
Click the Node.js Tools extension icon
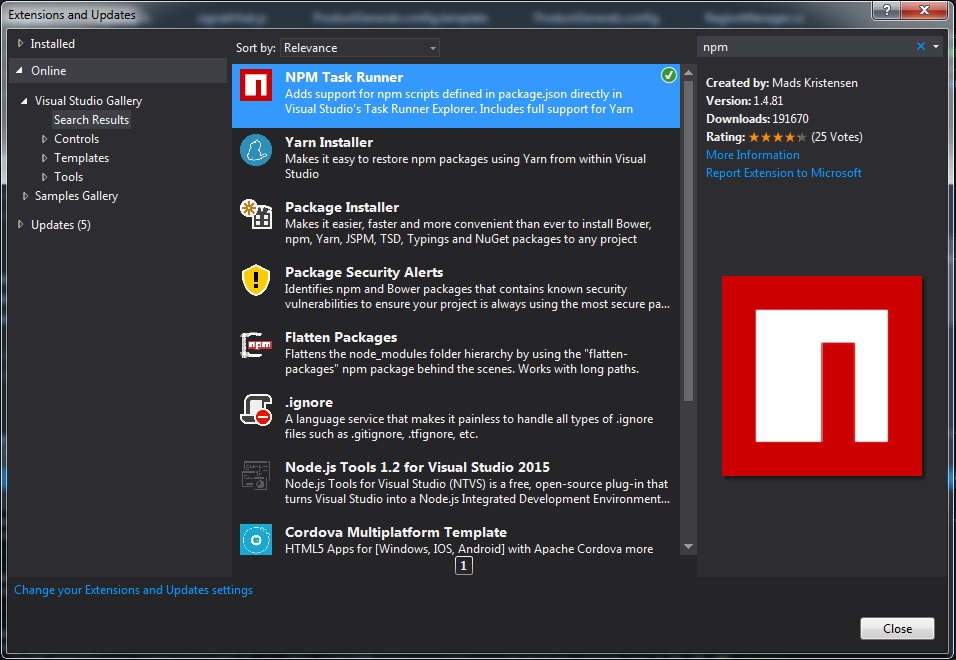click(256, 477)
